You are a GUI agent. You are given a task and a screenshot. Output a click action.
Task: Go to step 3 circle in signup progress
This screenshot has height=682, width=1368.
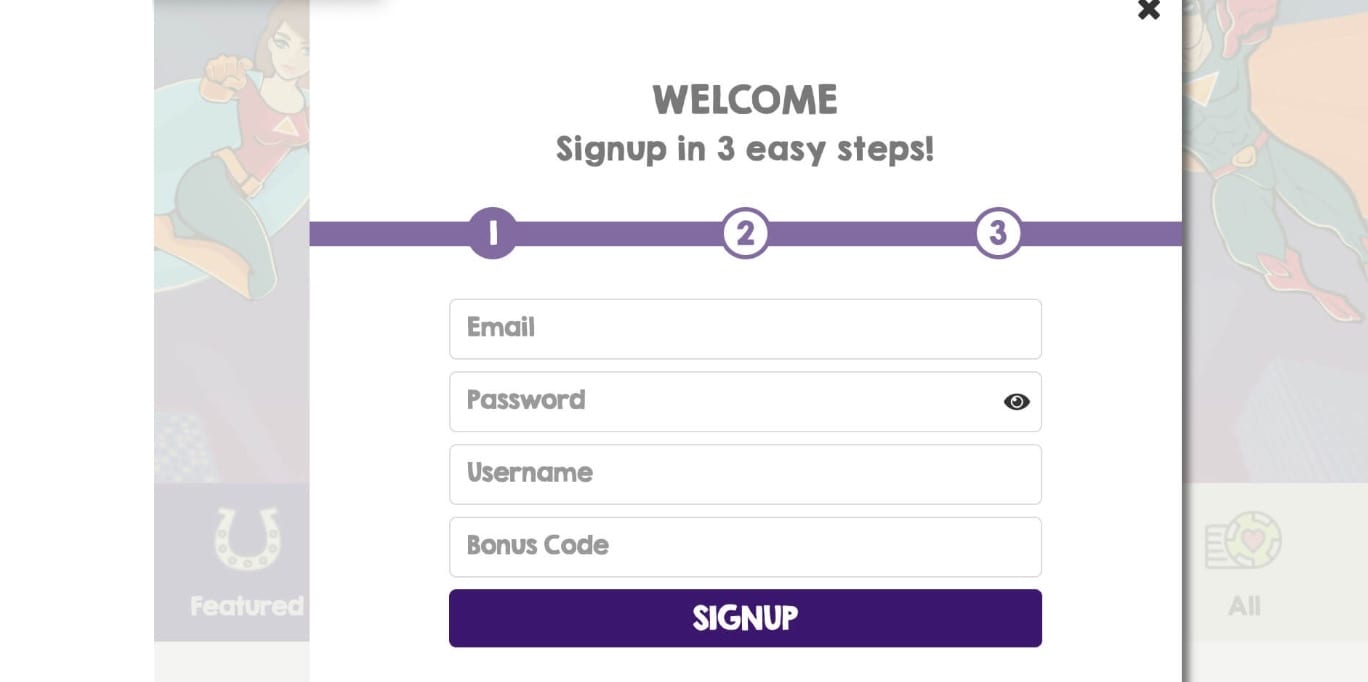coord(998,233)
